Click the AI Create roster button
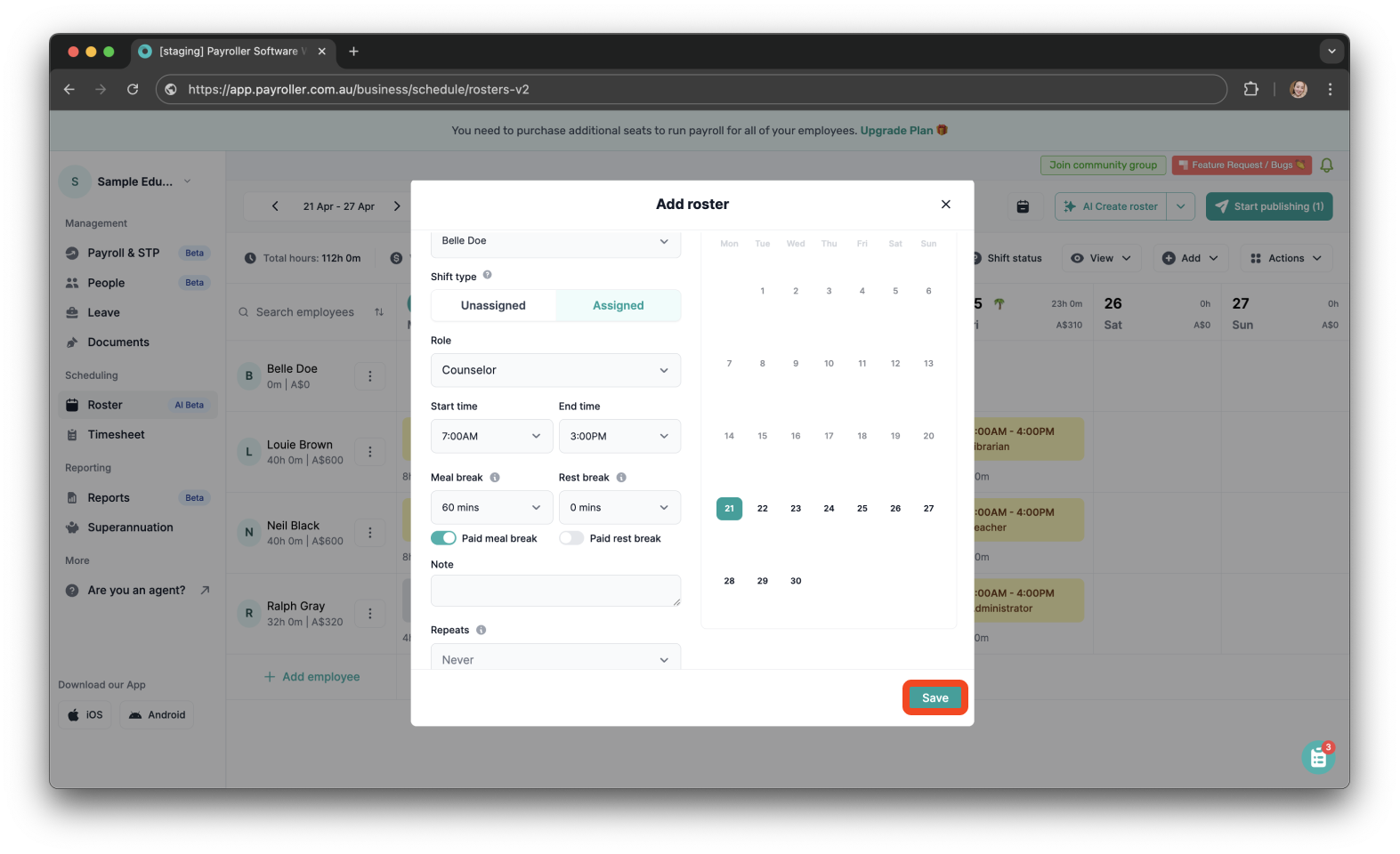This screenshot has width=1400, height=854. pos(1111,206)
